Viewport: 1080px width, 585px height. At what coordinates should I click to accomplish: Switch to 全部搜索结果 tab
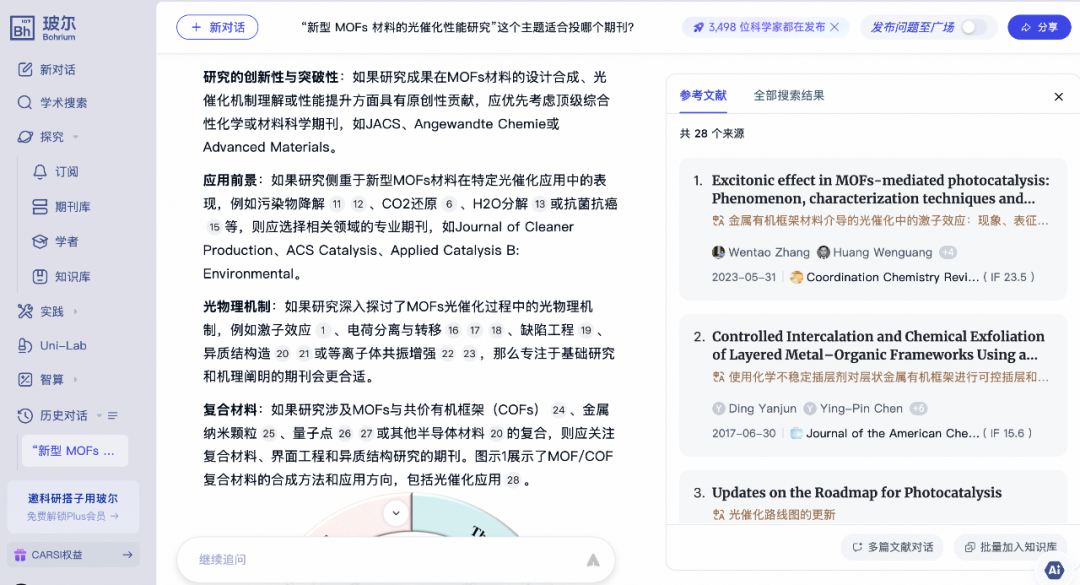point(789,96)
